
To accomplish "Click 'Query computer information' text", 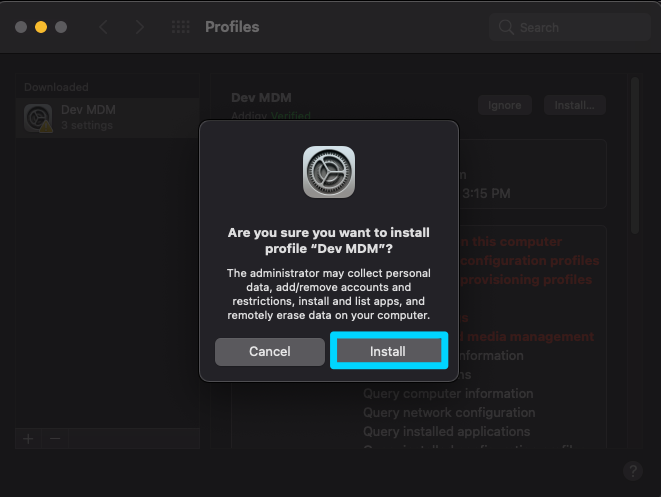I will (448, 393).
